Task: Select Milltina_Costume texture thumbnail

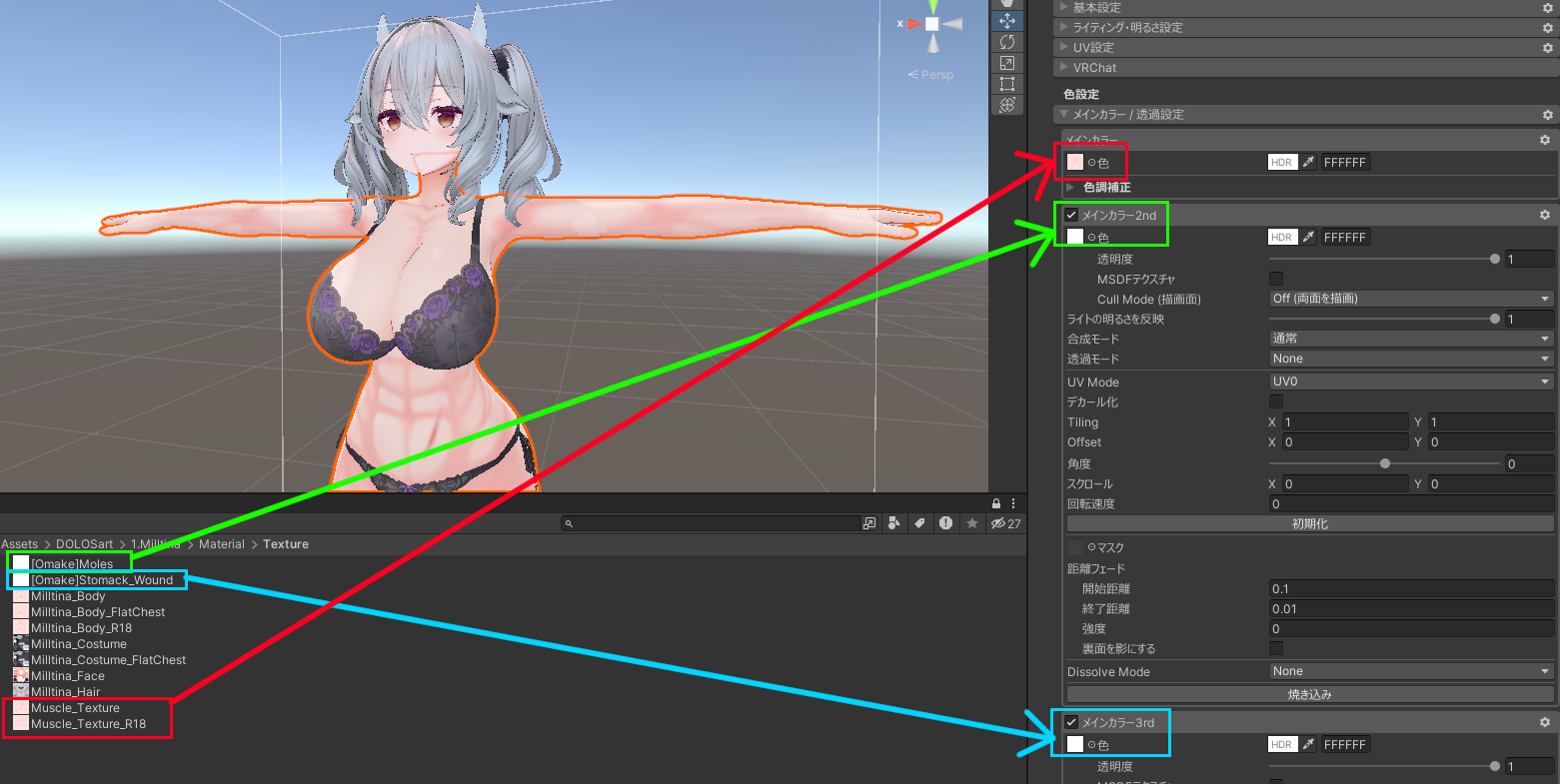Action: tap(21, 644)
